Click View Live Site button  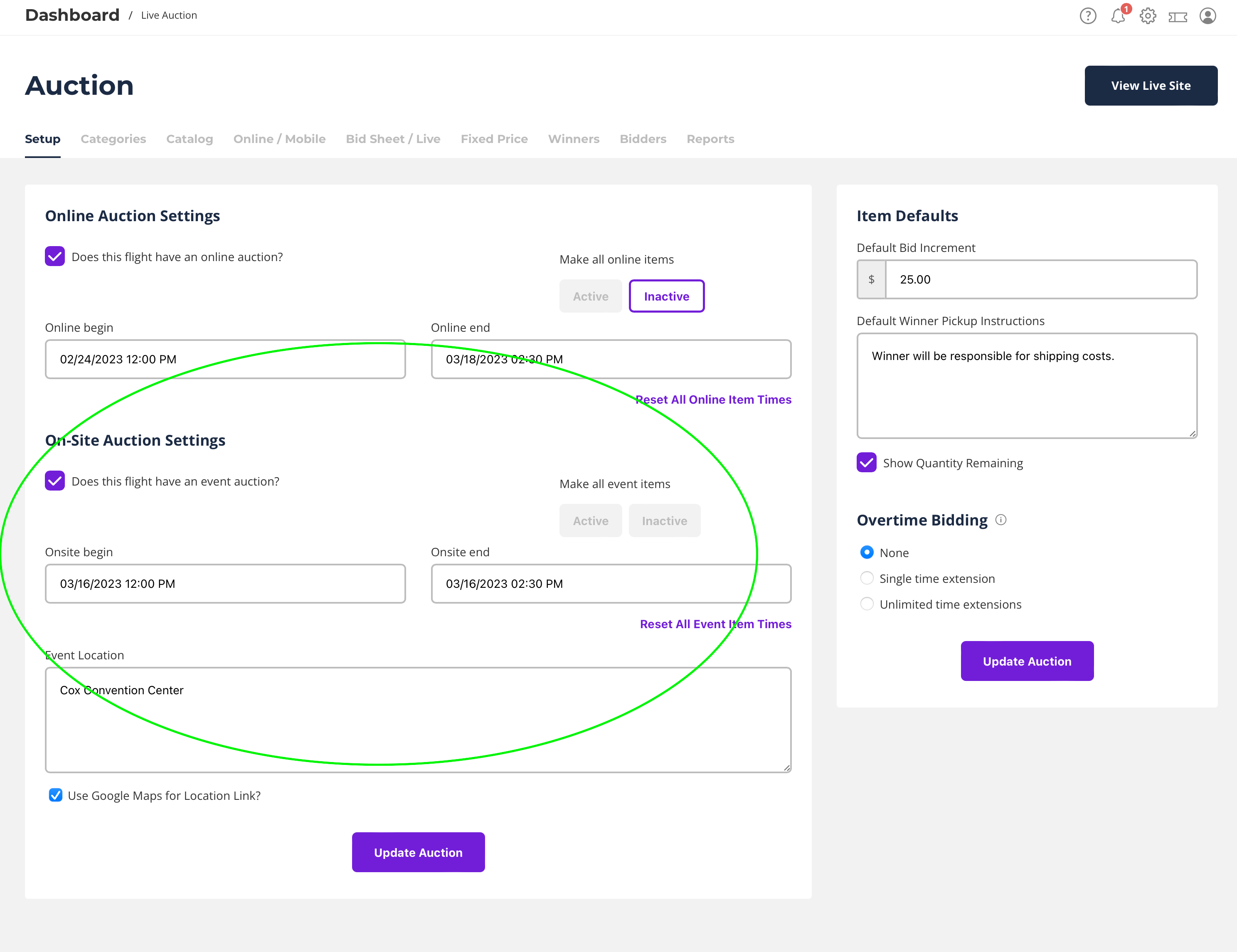(1151, 86)
